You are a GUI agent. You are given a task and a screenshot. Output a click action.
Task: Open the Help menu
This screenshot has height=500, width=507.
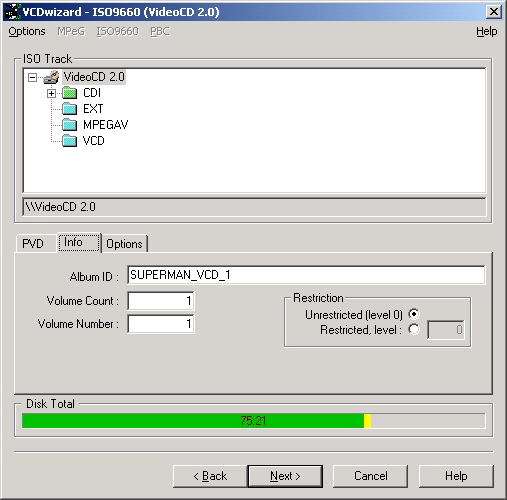(486, 31)
